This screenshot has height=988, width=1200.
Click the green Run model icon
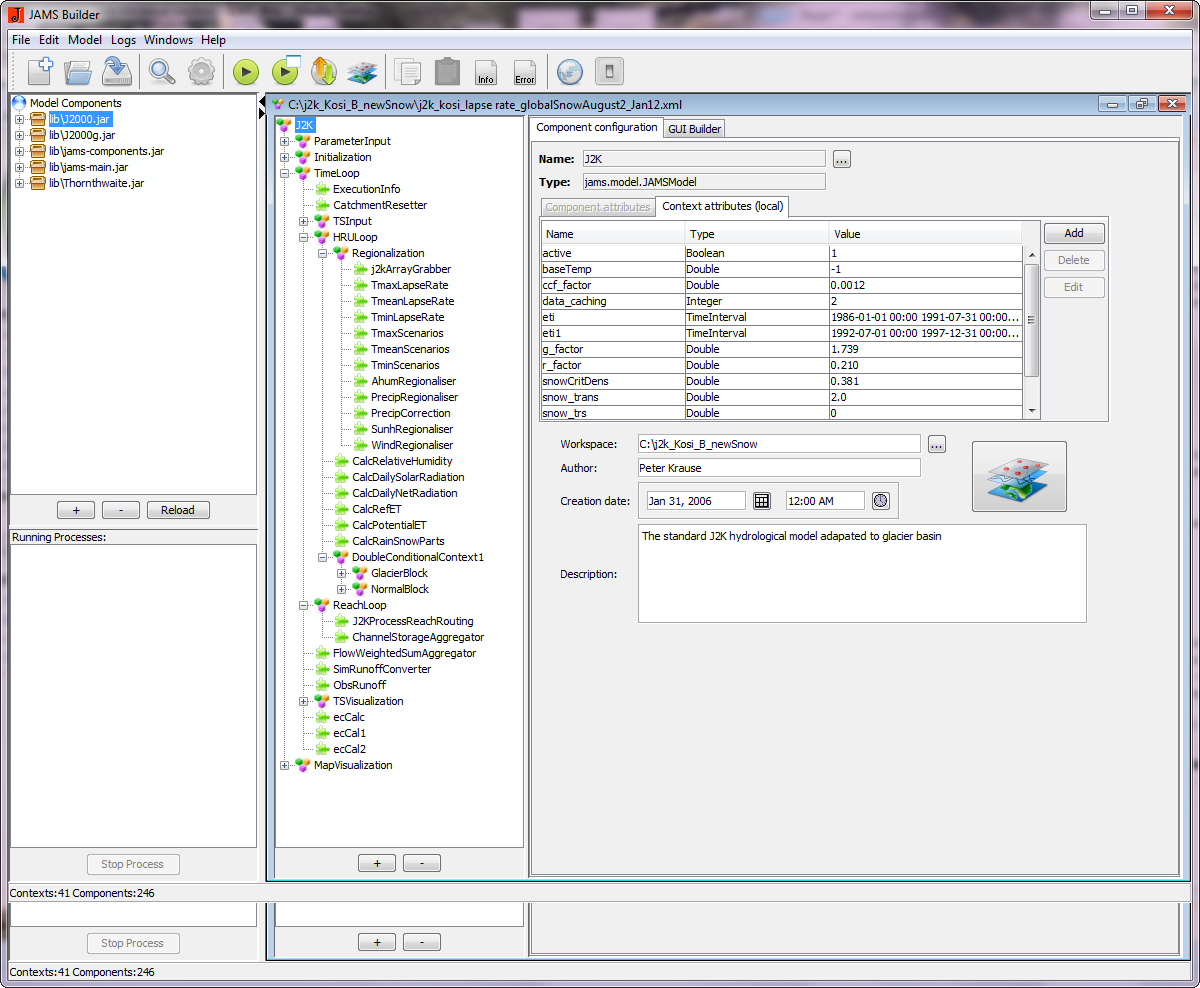click(x=246, y=72)
